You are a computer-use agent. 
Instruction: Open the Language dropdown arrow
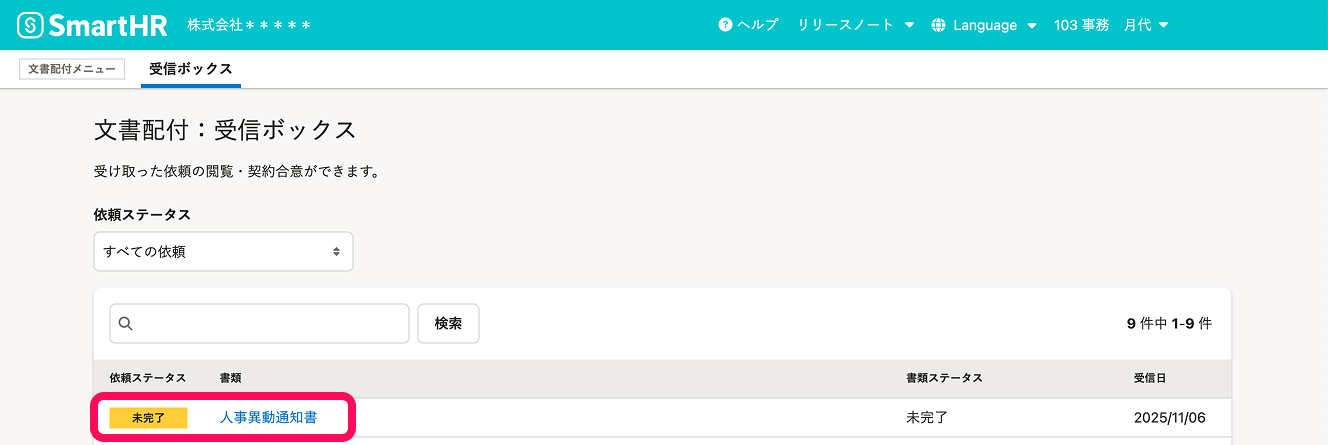(x=1032, y=25)
